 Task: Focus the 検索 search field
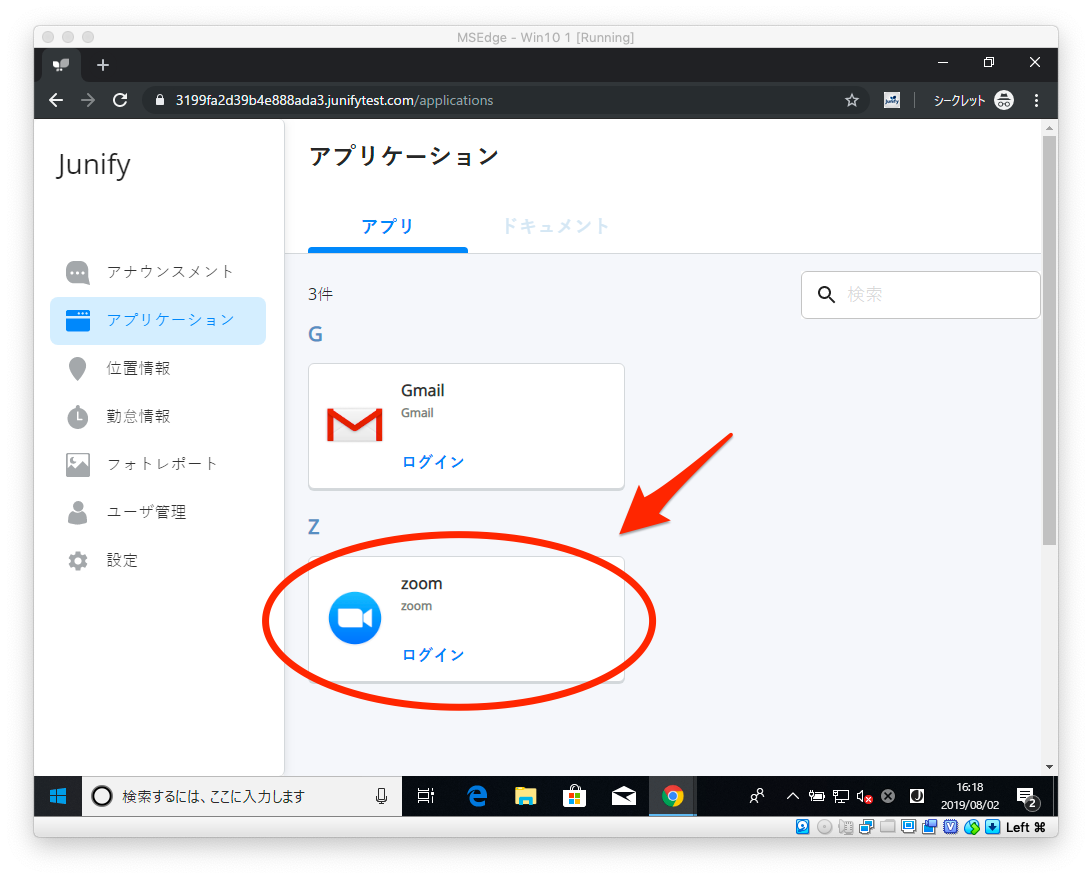point(921,295)
